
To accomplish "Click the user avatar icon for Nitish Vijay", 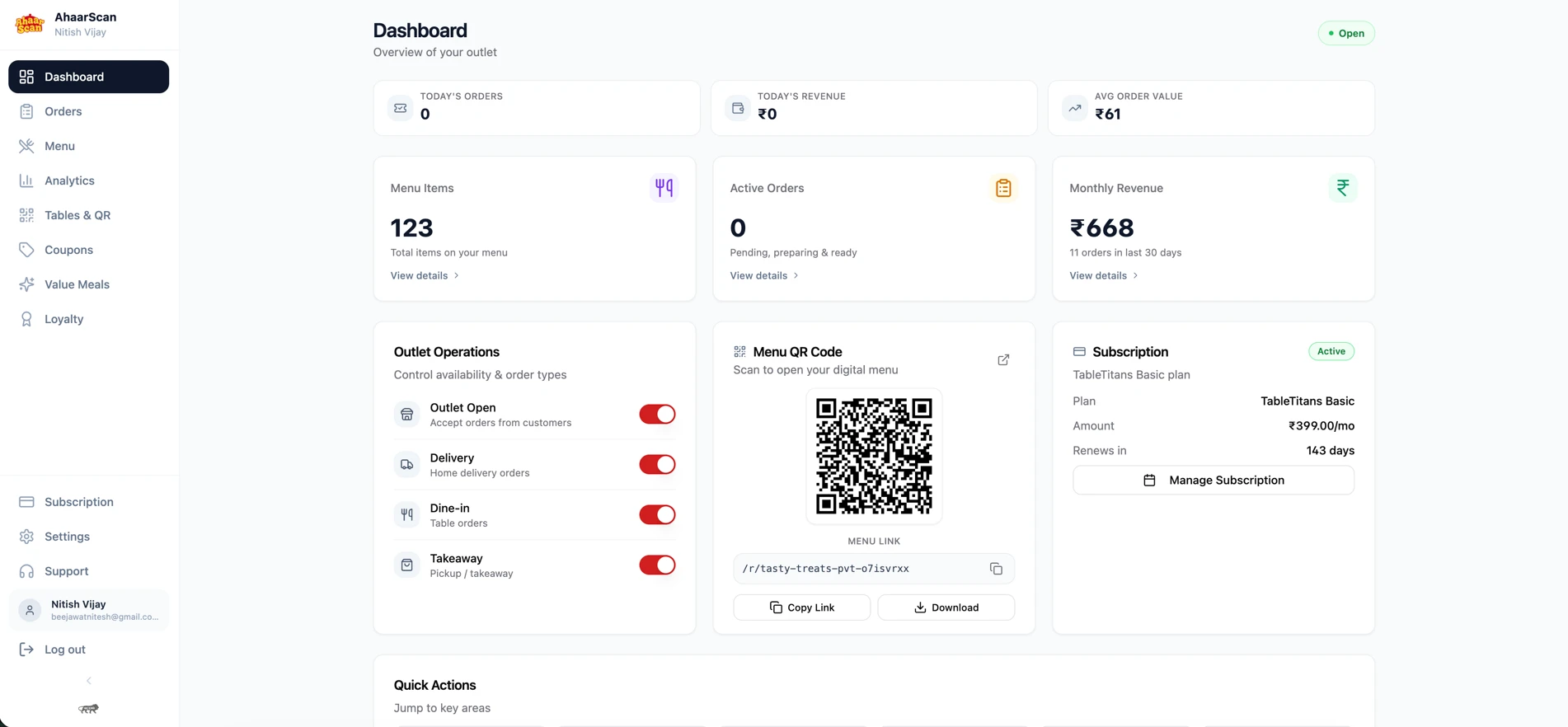I will [30, 610].
